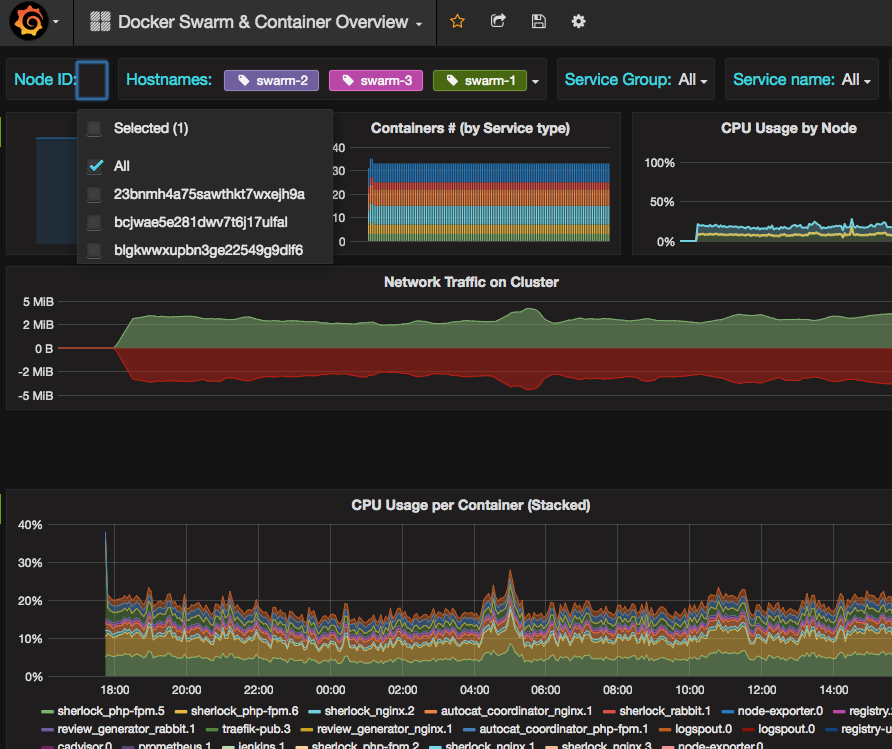
Task: Star this dashboard as favorite
Action: click(x=457, y=22)
